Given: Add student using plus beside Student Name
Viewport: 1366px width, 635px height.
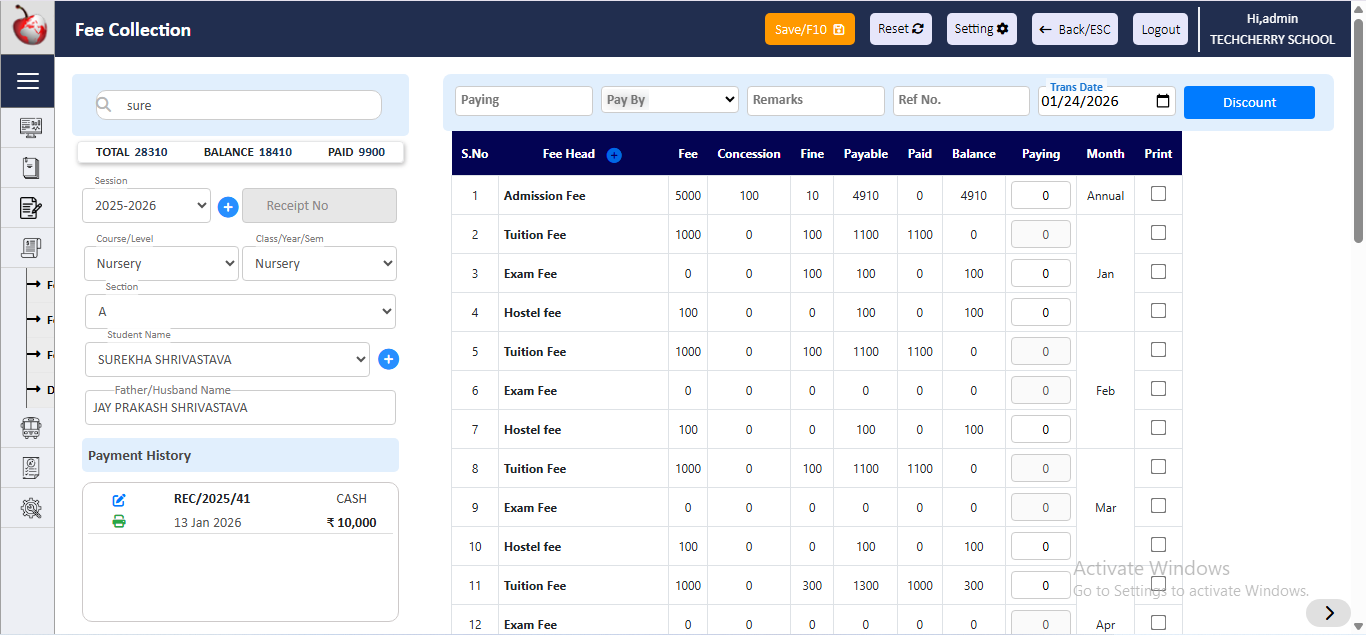Looking at the screenshot, I should pos(389,359).
